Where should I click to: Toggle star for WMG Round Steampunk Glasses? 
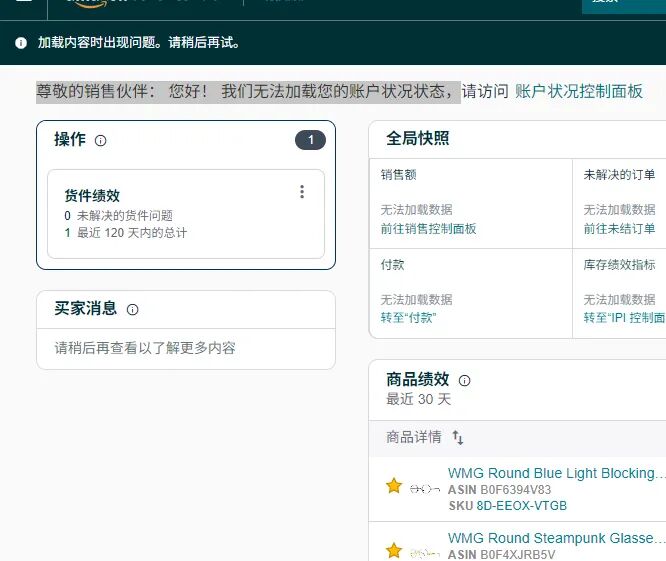click(x=394, y=550)
